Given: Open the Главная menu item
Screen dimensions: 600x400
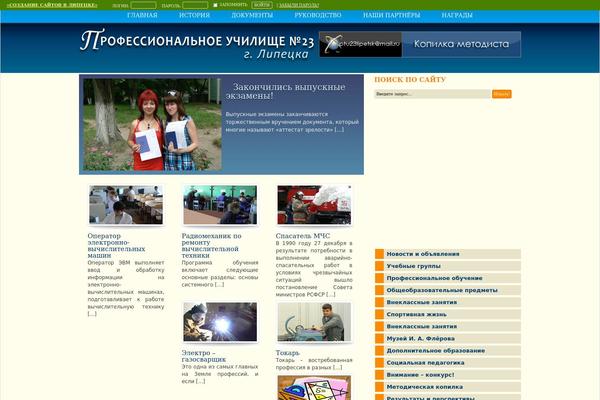Looking at the screenshot, I should 142,15.
